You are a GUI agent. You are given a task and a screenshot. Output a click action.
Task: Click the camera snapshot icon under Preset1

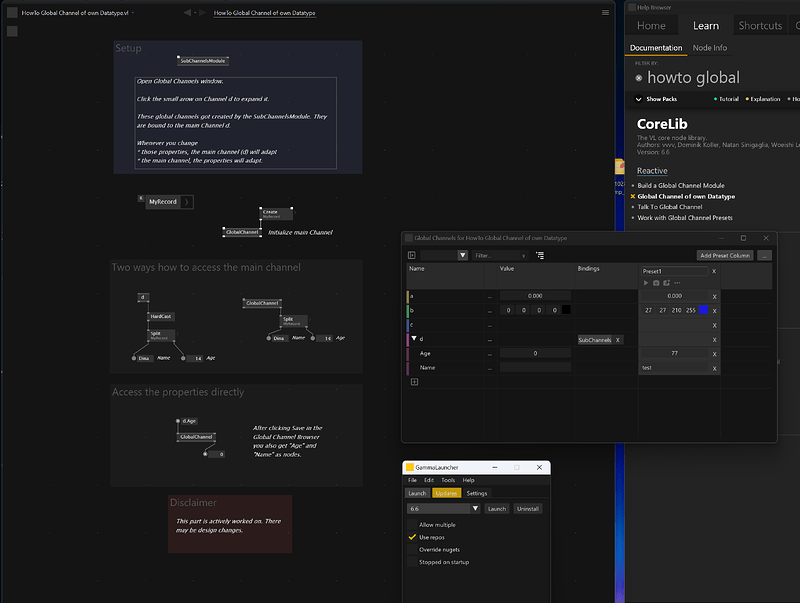pyautogui.click(x=656, y=283)
